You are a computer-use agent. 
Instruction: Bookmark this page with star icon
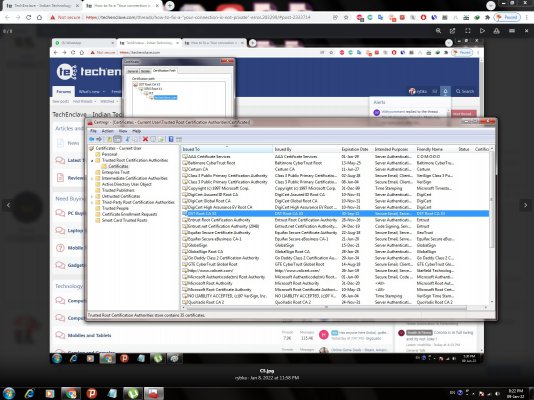tap(346, 17)
